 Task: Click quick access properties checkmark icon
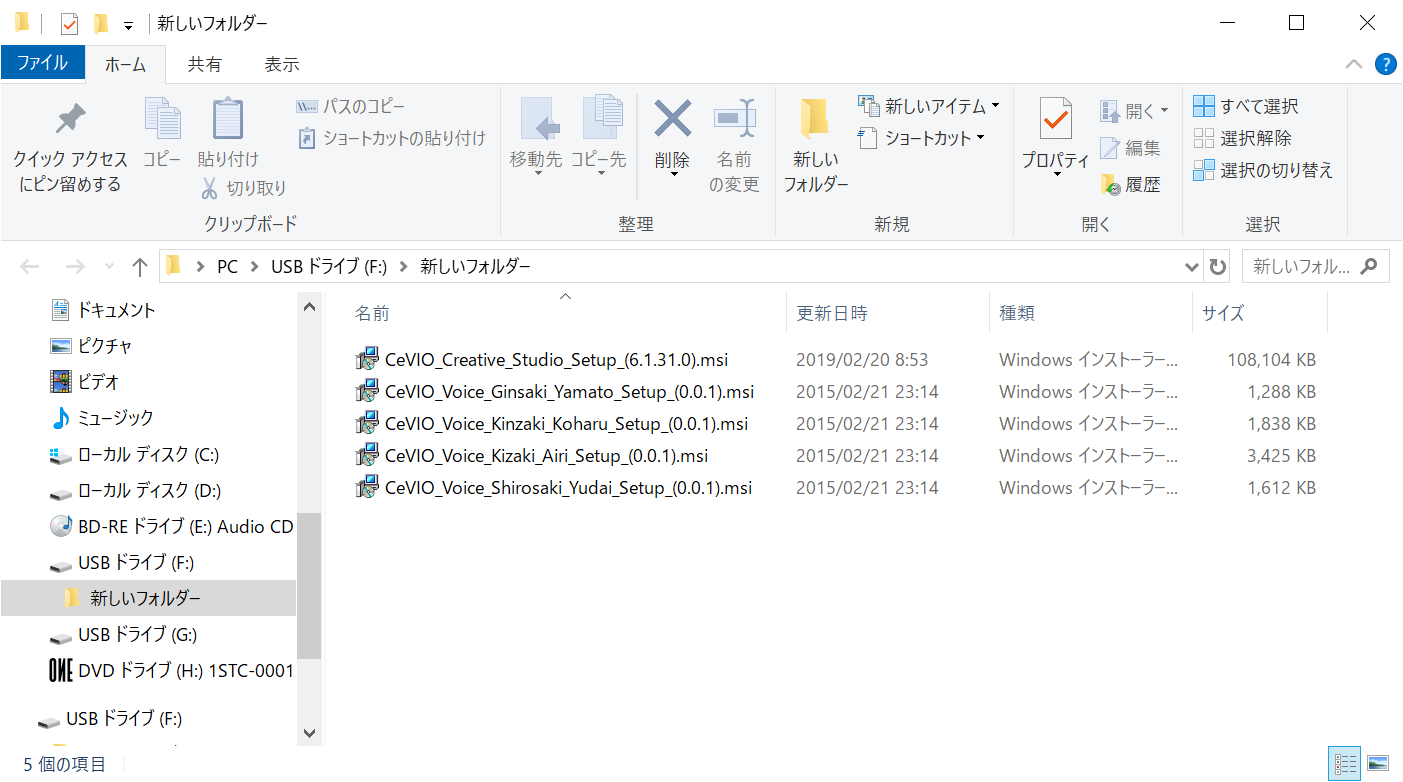point(69,23)
